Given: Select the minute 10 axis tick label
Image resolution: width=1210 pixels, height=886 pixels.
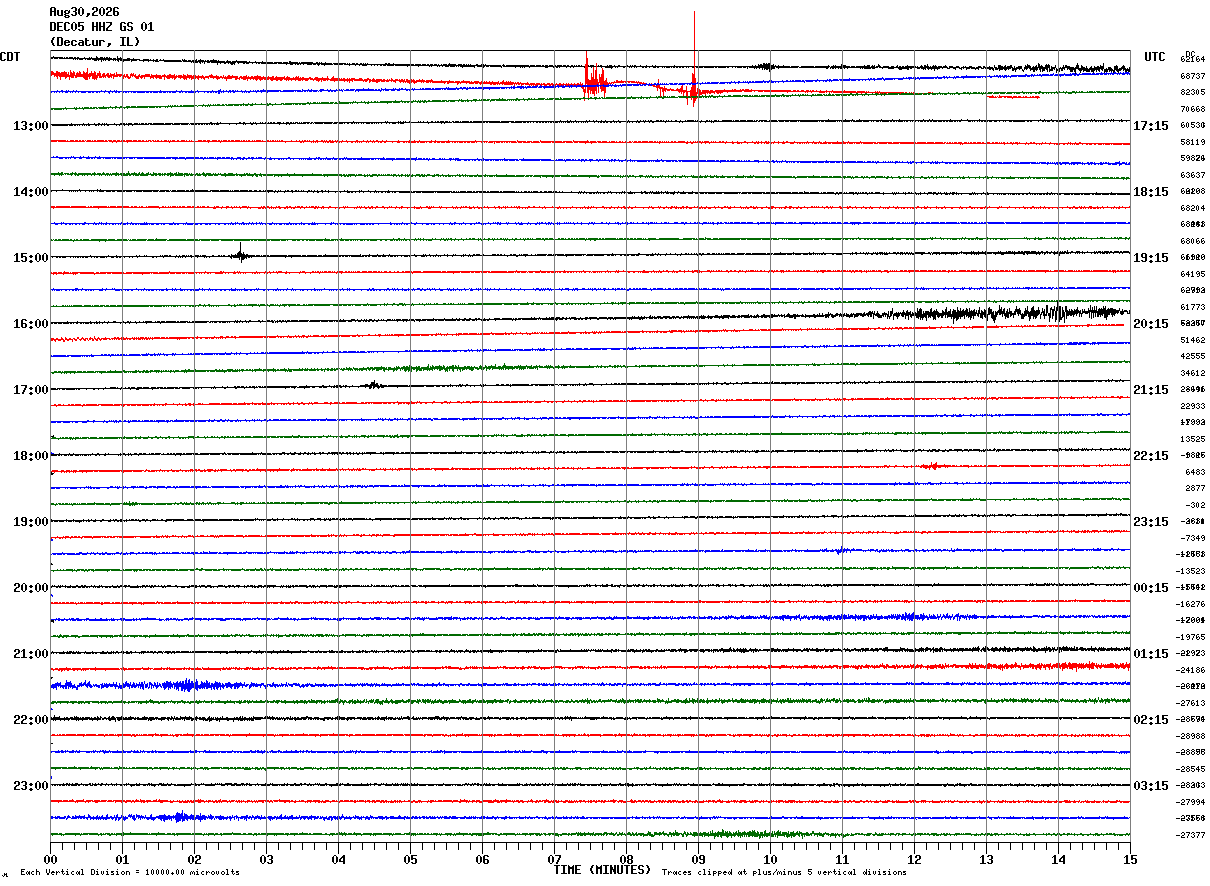Looking at the screenshot, I should coord(770,859).
